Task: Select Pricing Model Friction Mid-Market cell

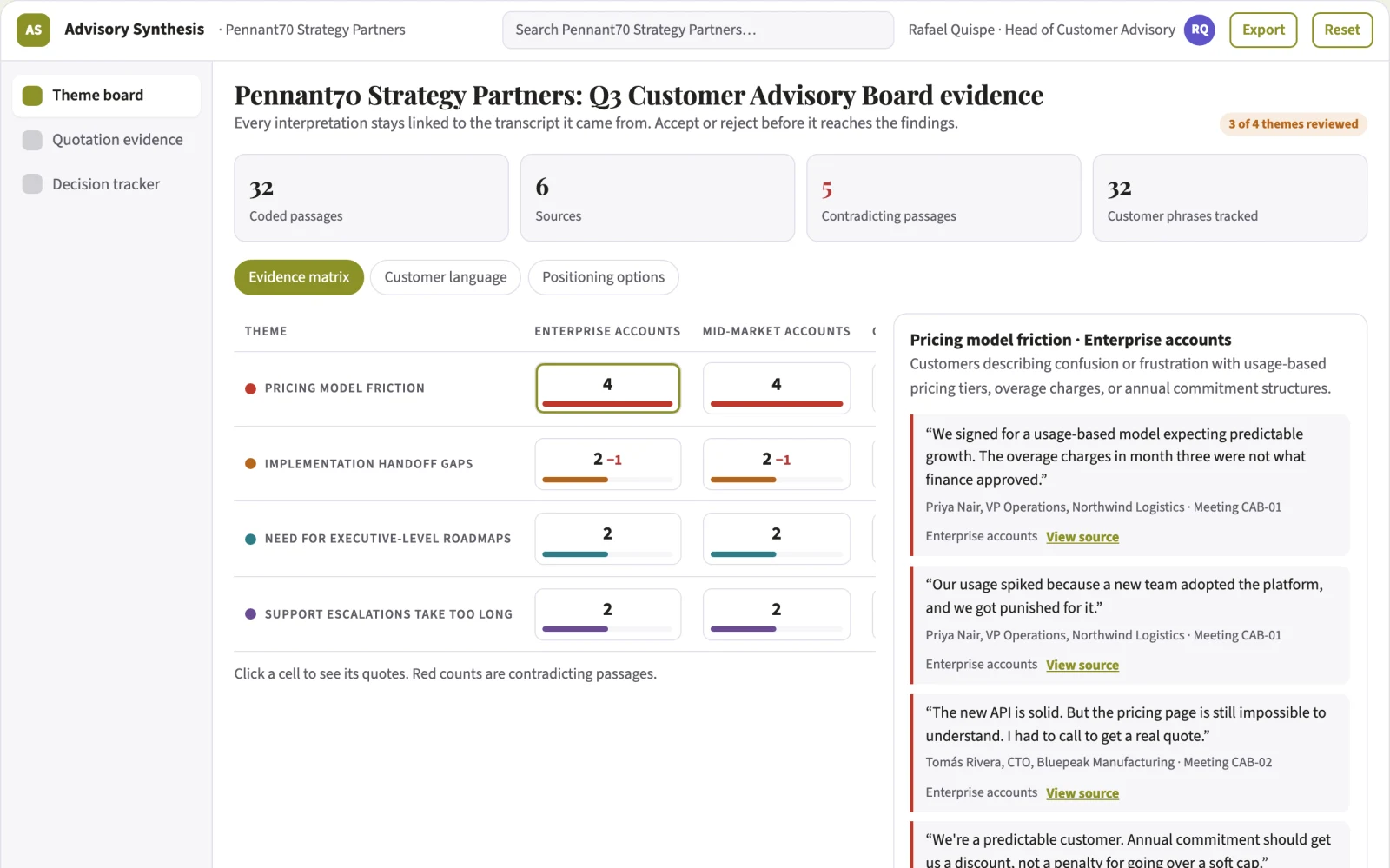Action: (x=777, y=388)
